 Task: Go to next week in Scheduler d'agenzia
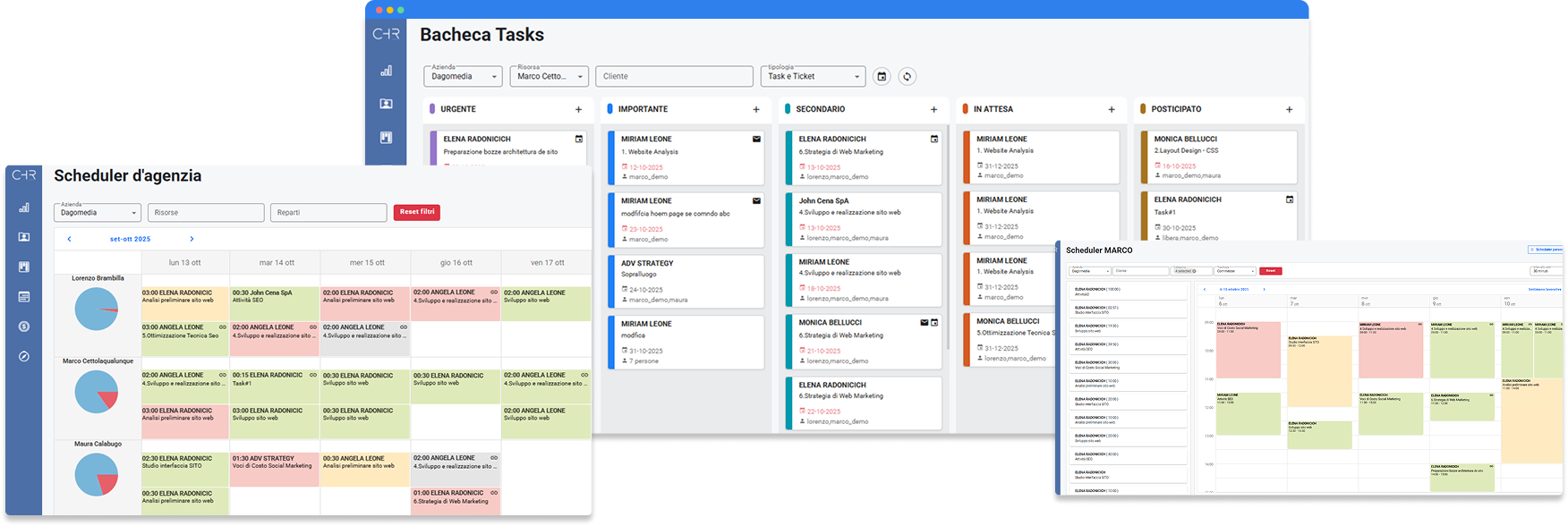tap(192, 239)
